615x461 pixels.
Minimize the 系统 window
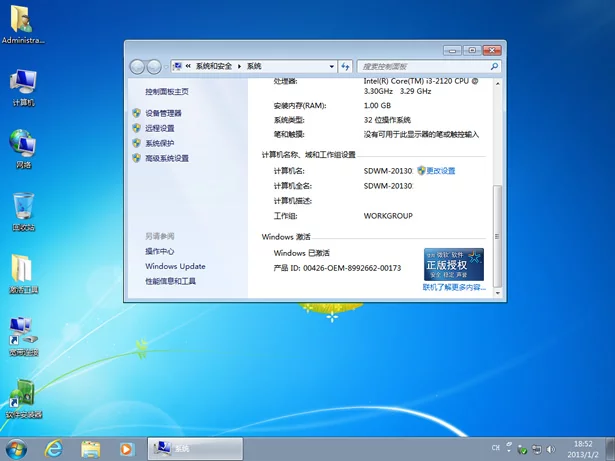pyautogui.click(x=452, y=50)
